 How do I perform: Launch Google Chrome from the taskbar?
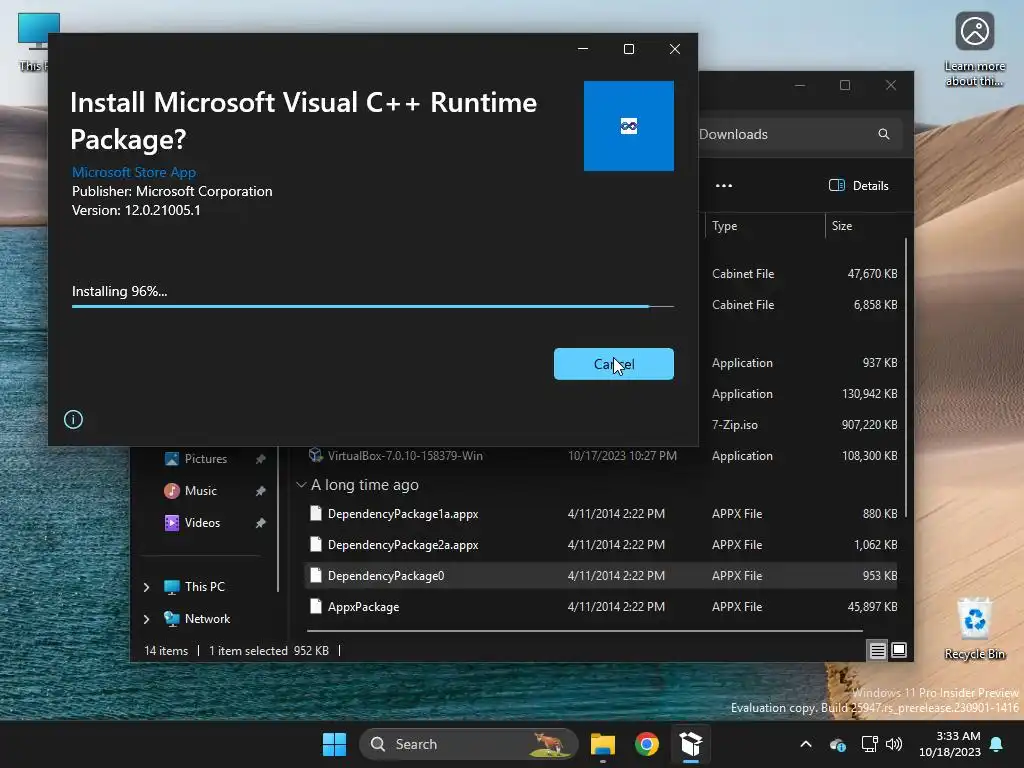pyautogui.click(x=647, y=744)
